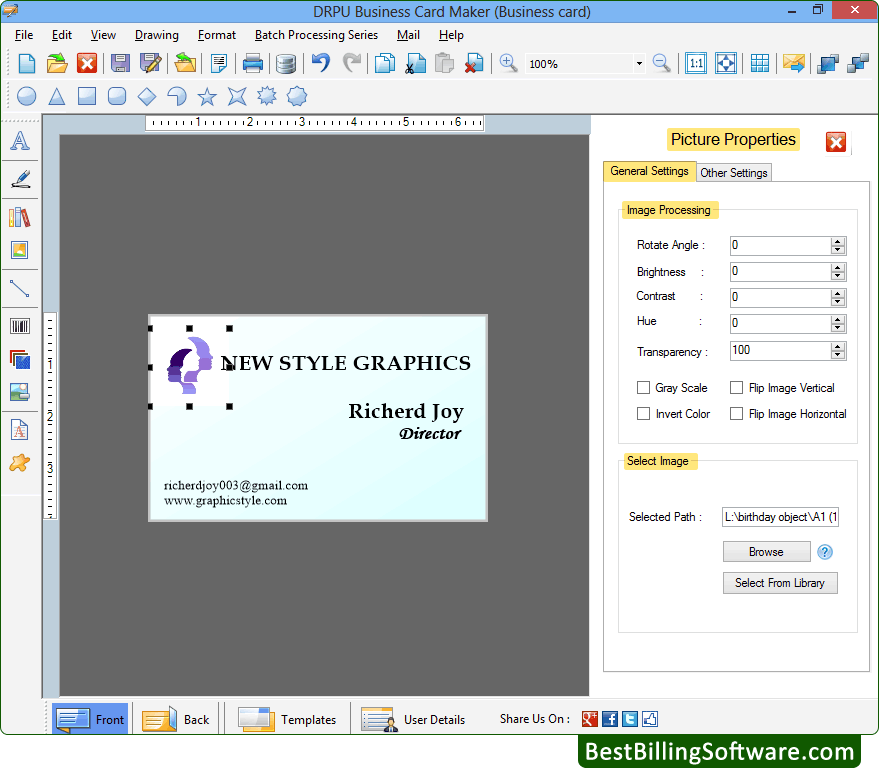Click the database cylinder icon

tap(286, 63)
